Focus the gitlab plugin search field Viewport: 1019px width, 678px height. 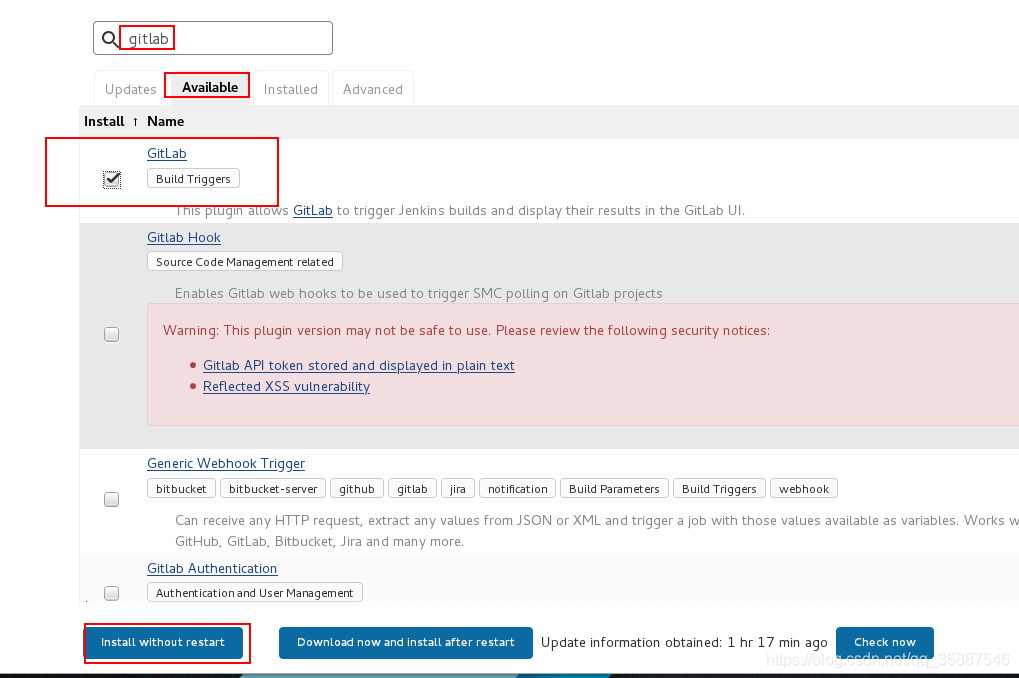pos(213,38)
